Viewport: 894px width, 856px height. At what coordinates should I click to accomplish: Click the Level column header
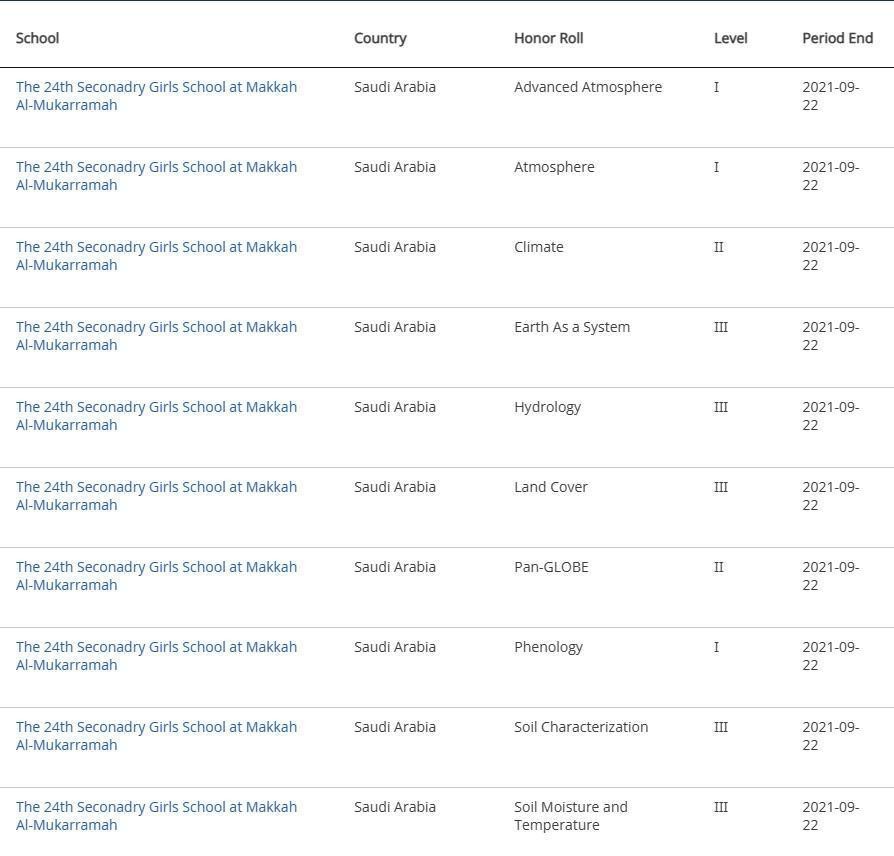730,38
